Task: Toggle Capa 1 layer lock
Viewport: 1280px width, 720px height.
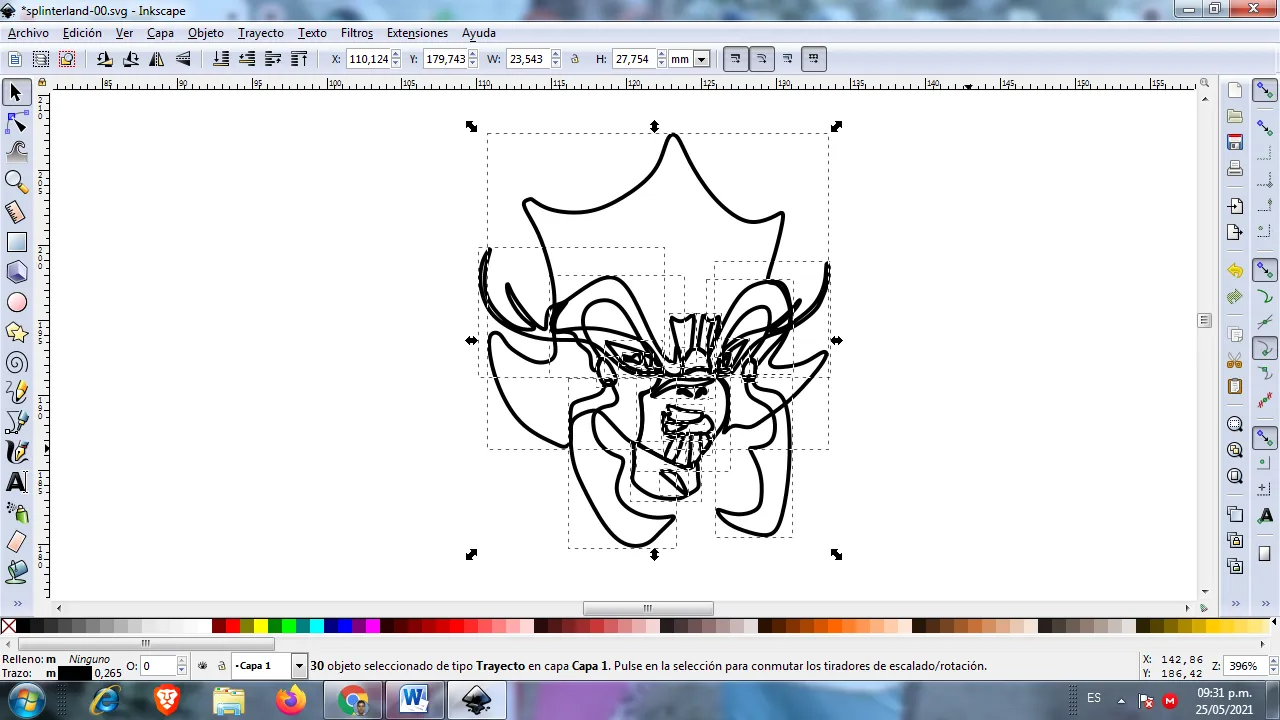Action: pyautogui.click(x=222, y=666)
